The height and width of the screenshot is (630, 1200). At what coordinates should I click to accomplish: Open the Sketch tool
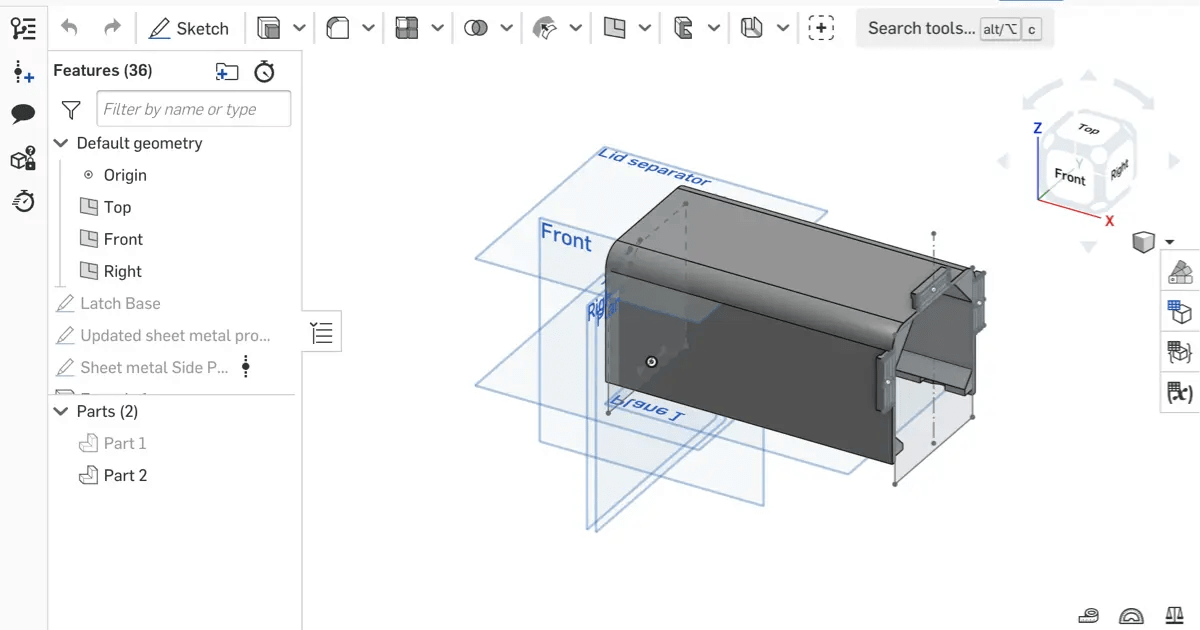[188, 28]
